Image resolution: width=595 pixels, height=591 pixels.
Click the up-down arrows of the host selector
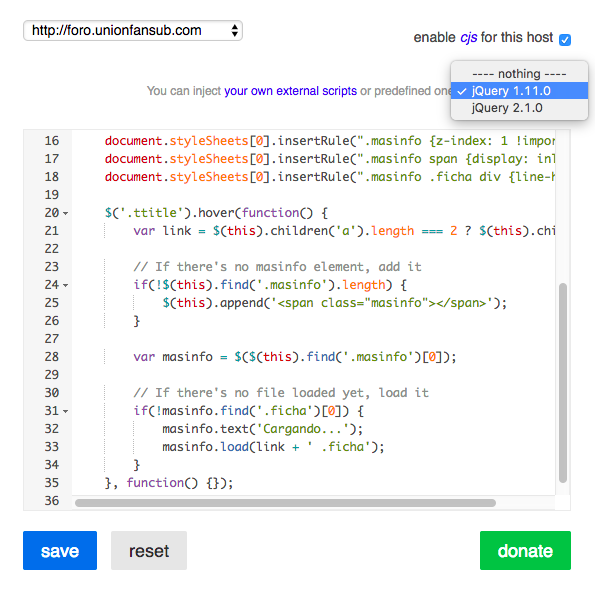coord(235,31)
